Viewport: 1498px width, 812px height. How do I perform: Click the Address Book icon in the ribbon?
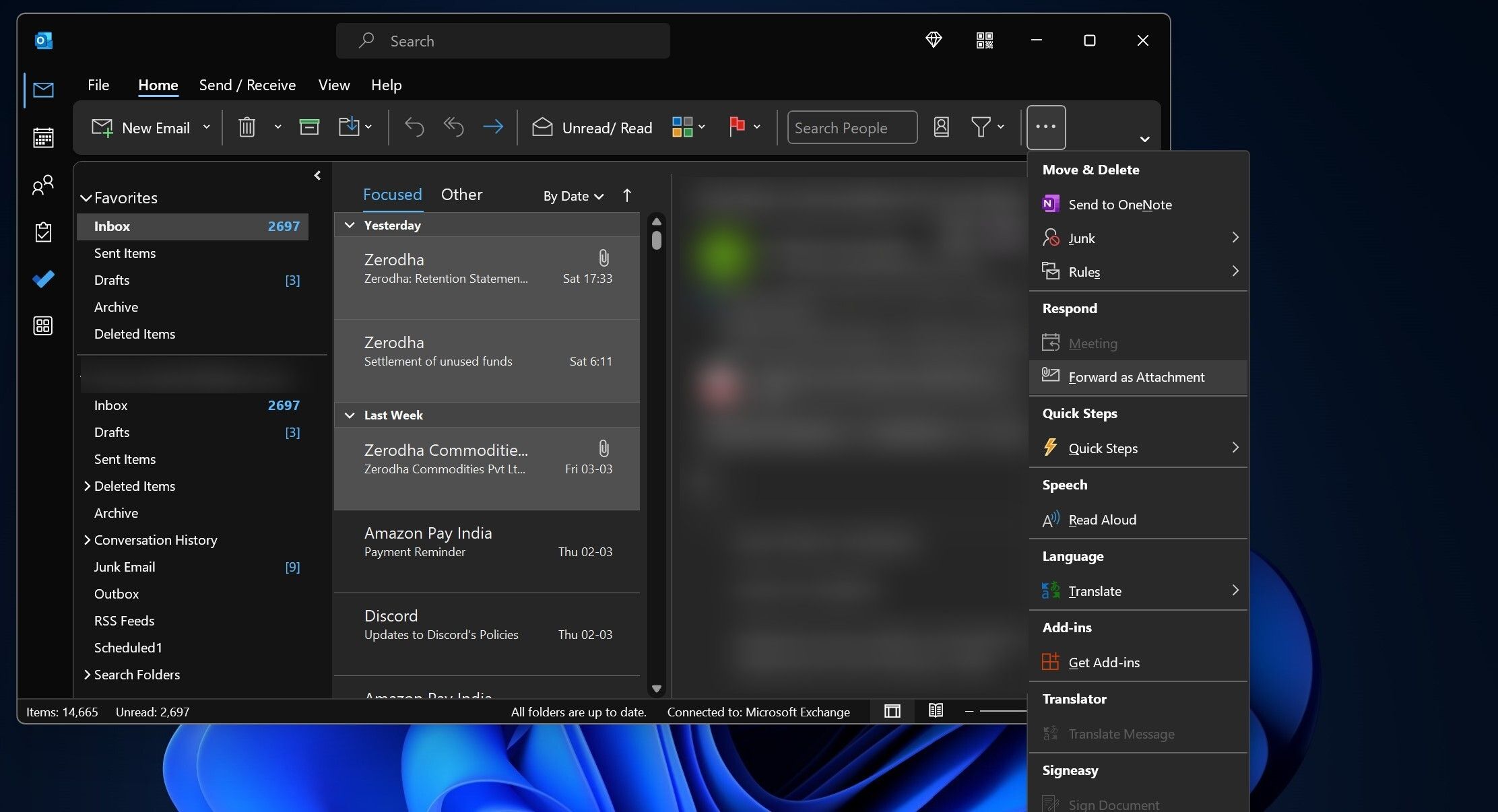pos(941,127)
